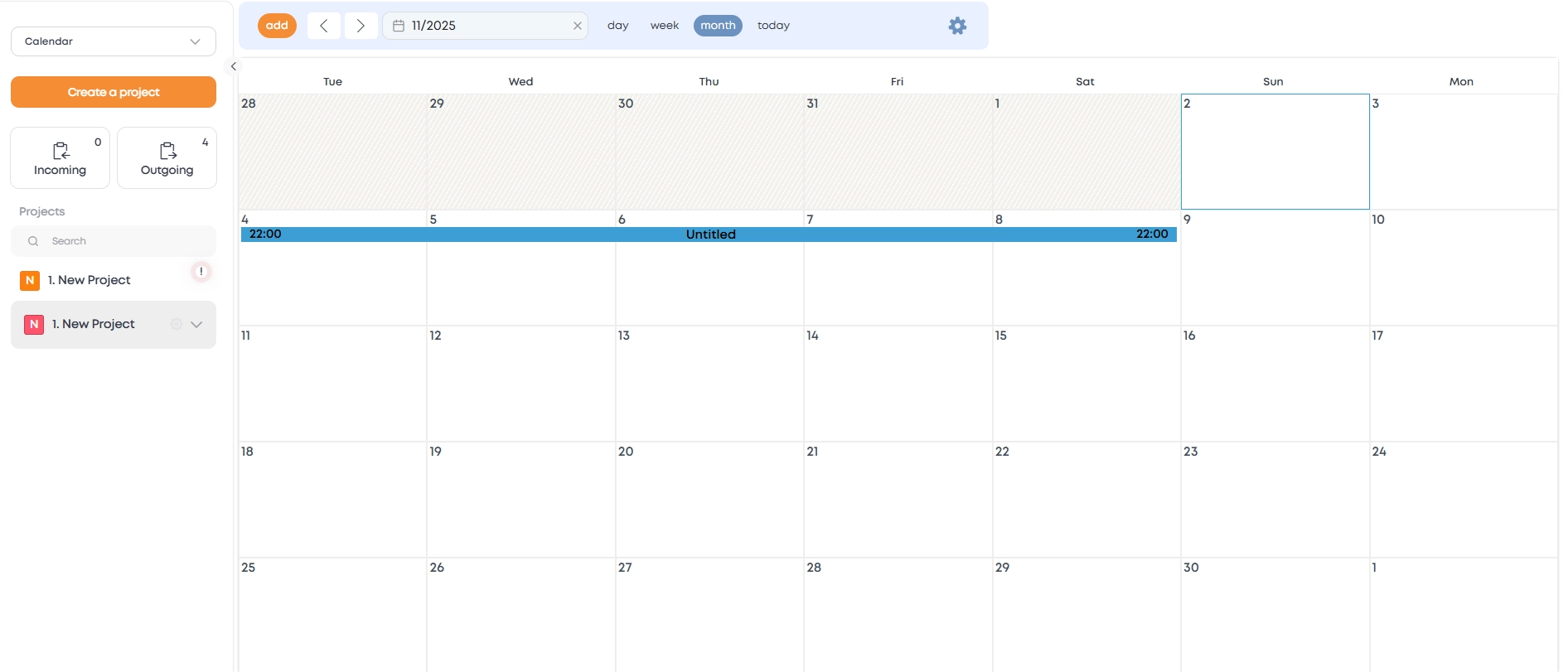Open settings gear of highlighted New Project
The height and width of the screenshot is (672, 1568).
pos(176,324)
